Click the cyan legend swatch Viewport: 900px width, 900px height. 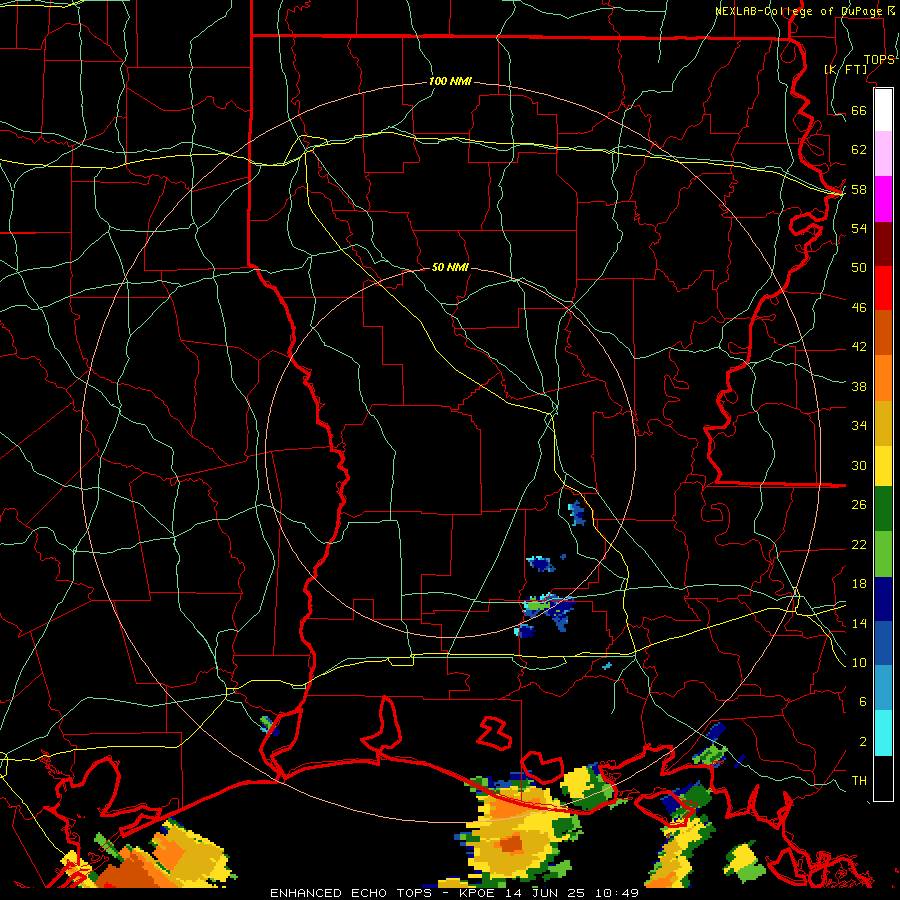pyautogui.click(x=883, y=733)
